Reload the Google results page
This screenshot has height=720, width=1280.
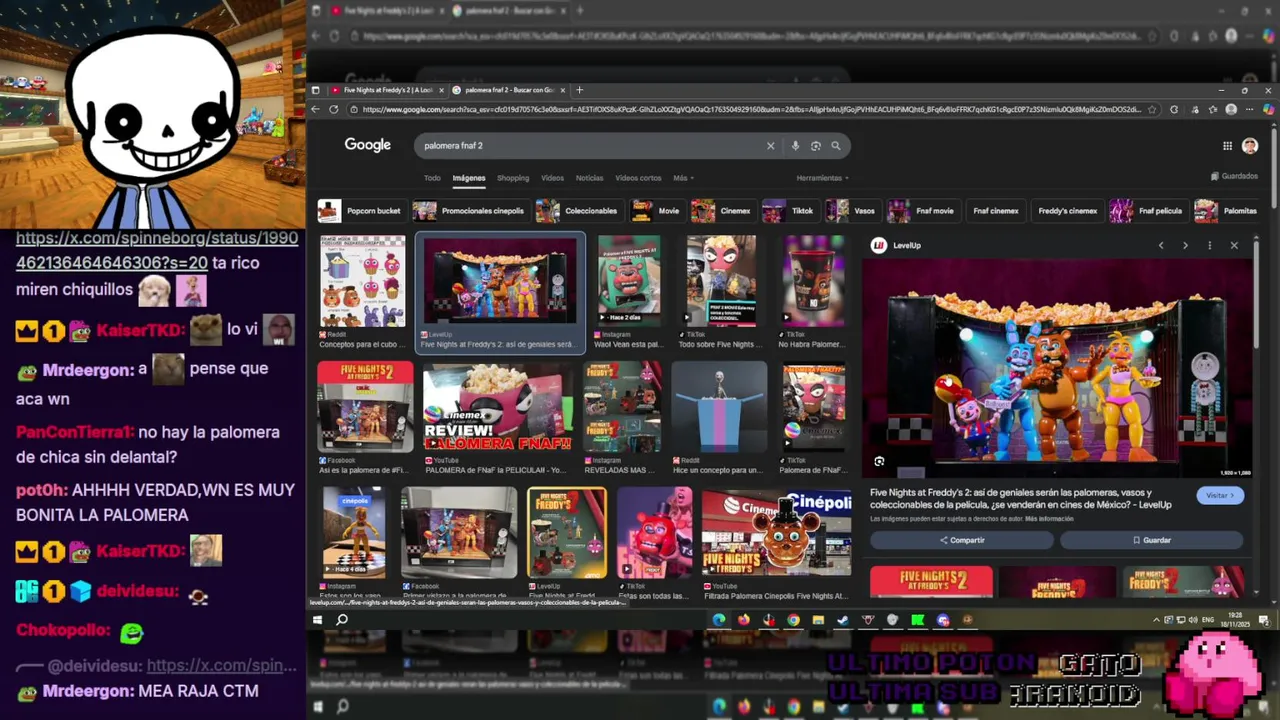point(333,109)
